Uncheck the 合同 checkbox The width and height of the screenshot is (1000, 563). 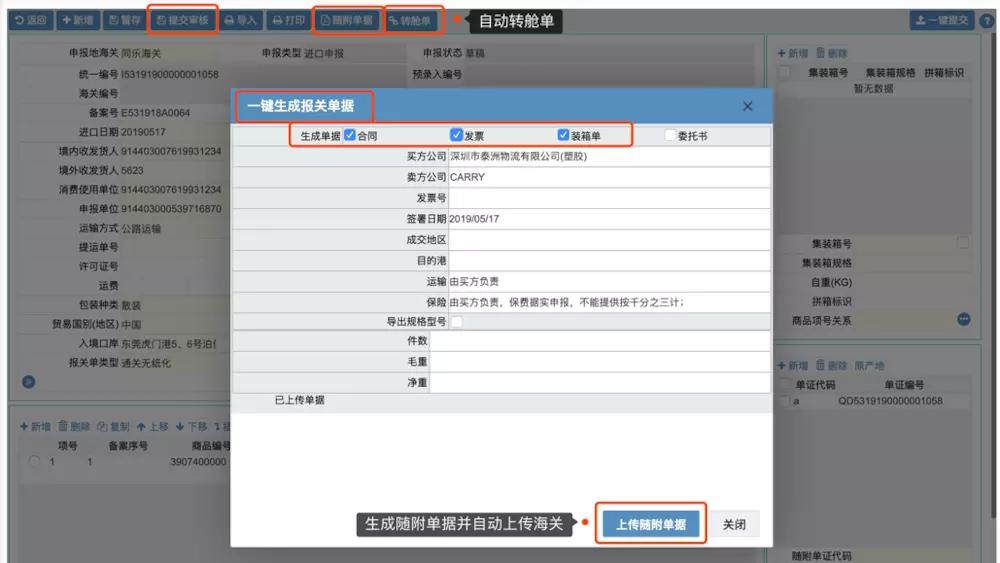pos(349,135)
